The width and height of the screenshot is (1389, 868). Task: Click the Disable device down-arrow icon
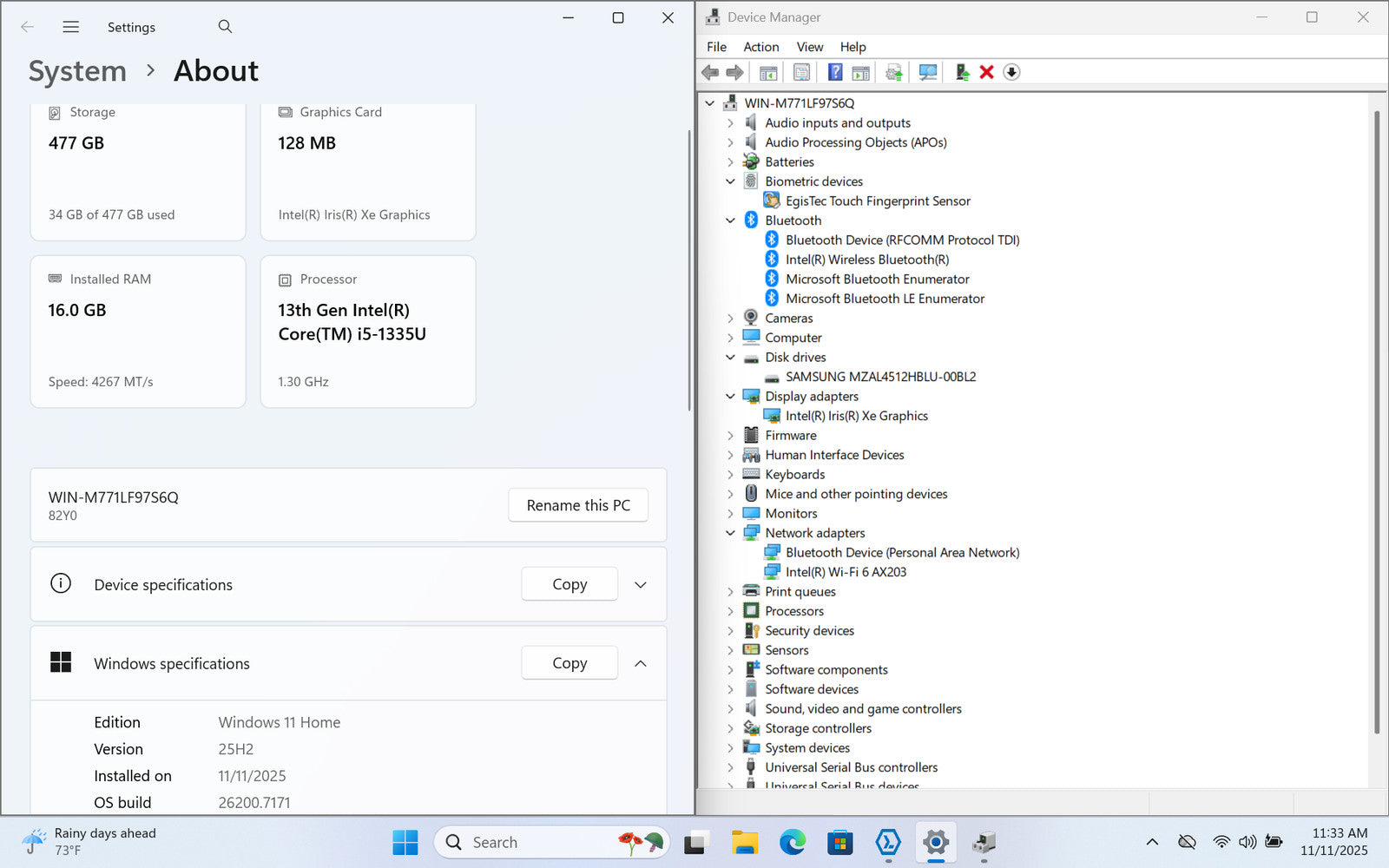click(1011, 72)
